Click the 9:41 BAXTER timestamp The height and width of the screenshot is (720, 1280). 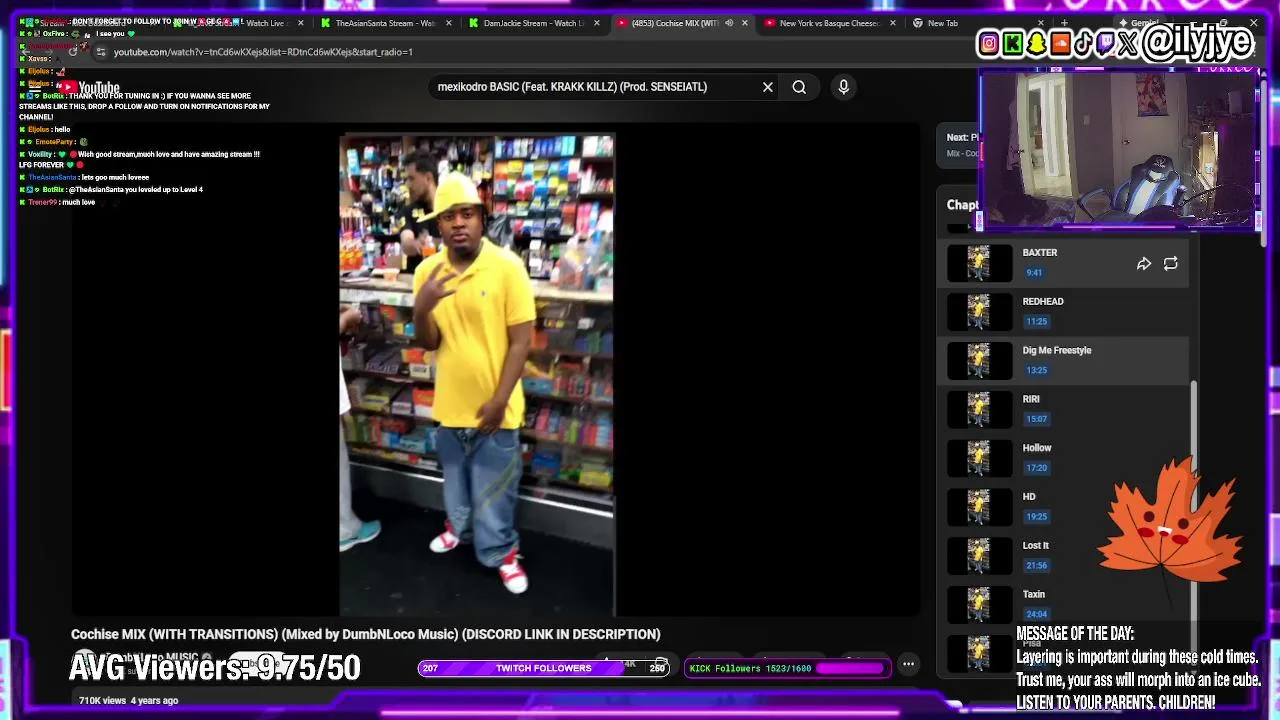pyautogui.click(x=1034, y=273)
